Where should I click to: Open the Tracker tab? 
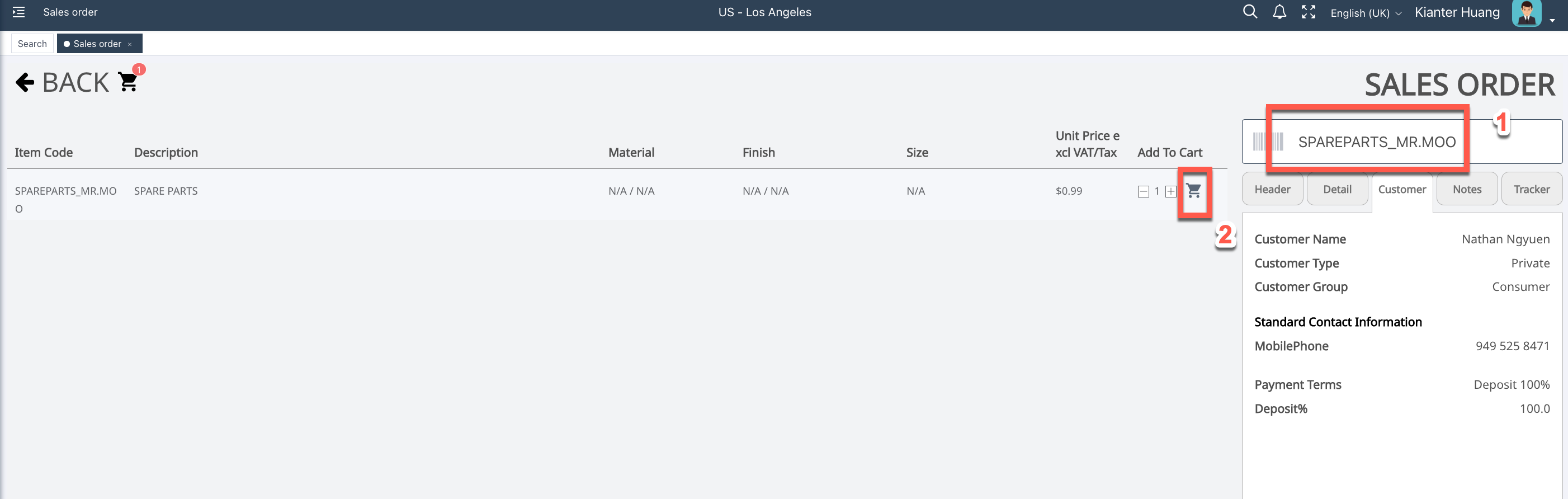(x=1531, y=190)
